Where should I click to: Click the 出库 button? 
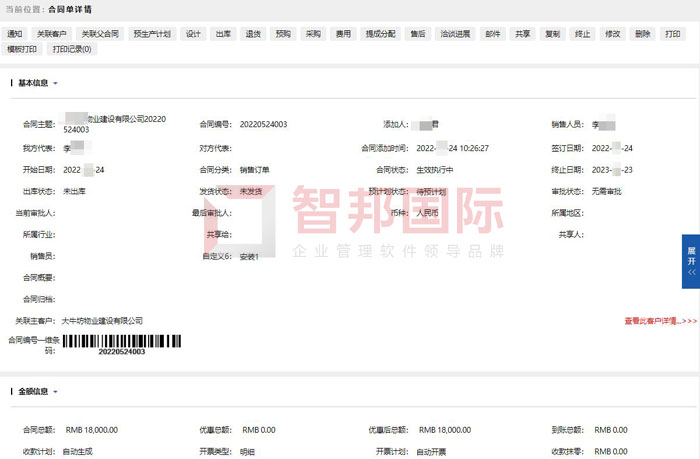[x=224, y=33]
